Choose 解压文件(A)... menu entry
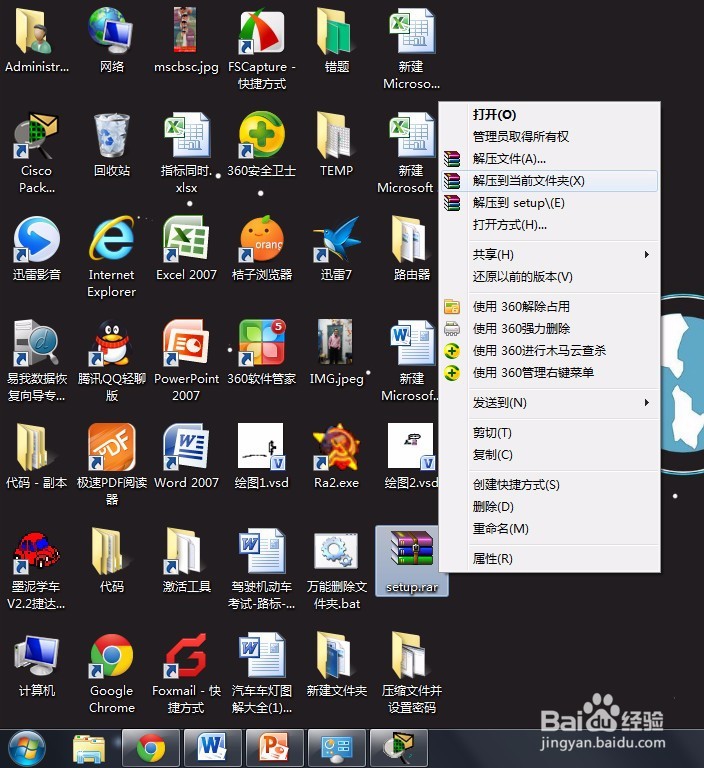The height and width of the screenshot is (768, 704). click(549, 159)
